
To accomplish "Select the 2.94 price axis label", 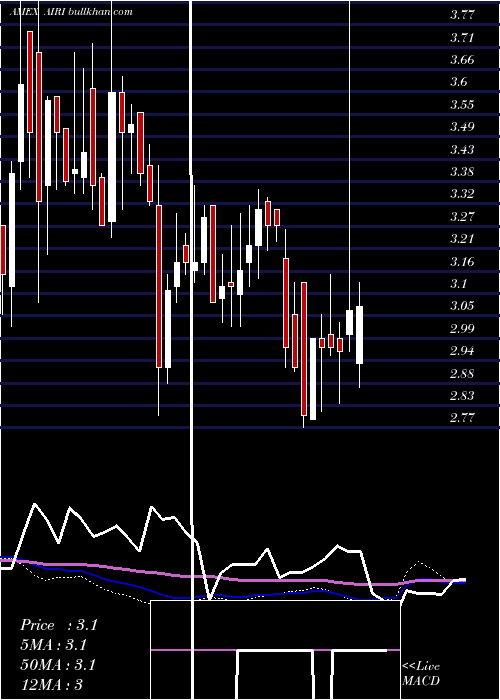I will [x=462, y=351].
